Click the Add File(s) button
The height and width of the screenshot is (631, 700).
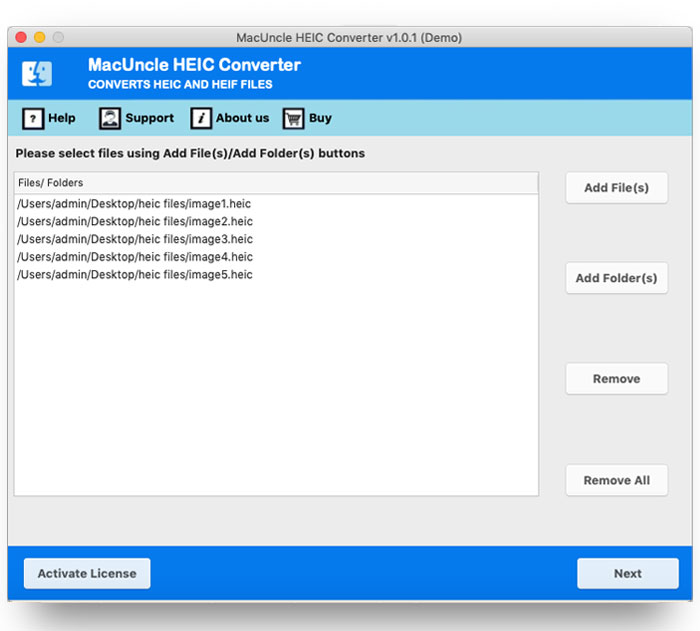tap(617, 188)
